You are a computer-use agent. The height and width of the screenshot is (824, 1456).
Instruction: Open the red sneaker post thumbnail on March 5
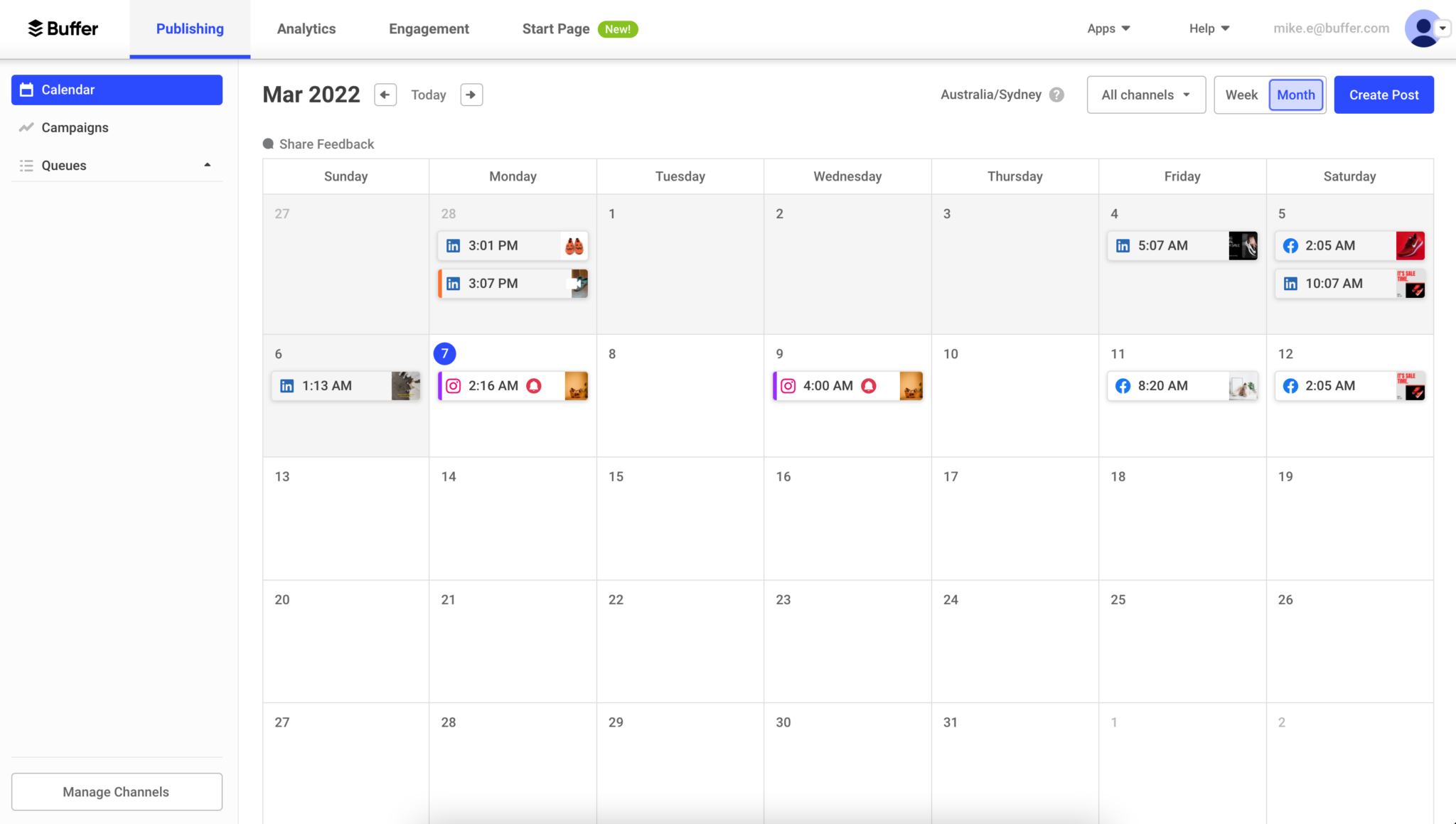click(x=1410, y=245)
